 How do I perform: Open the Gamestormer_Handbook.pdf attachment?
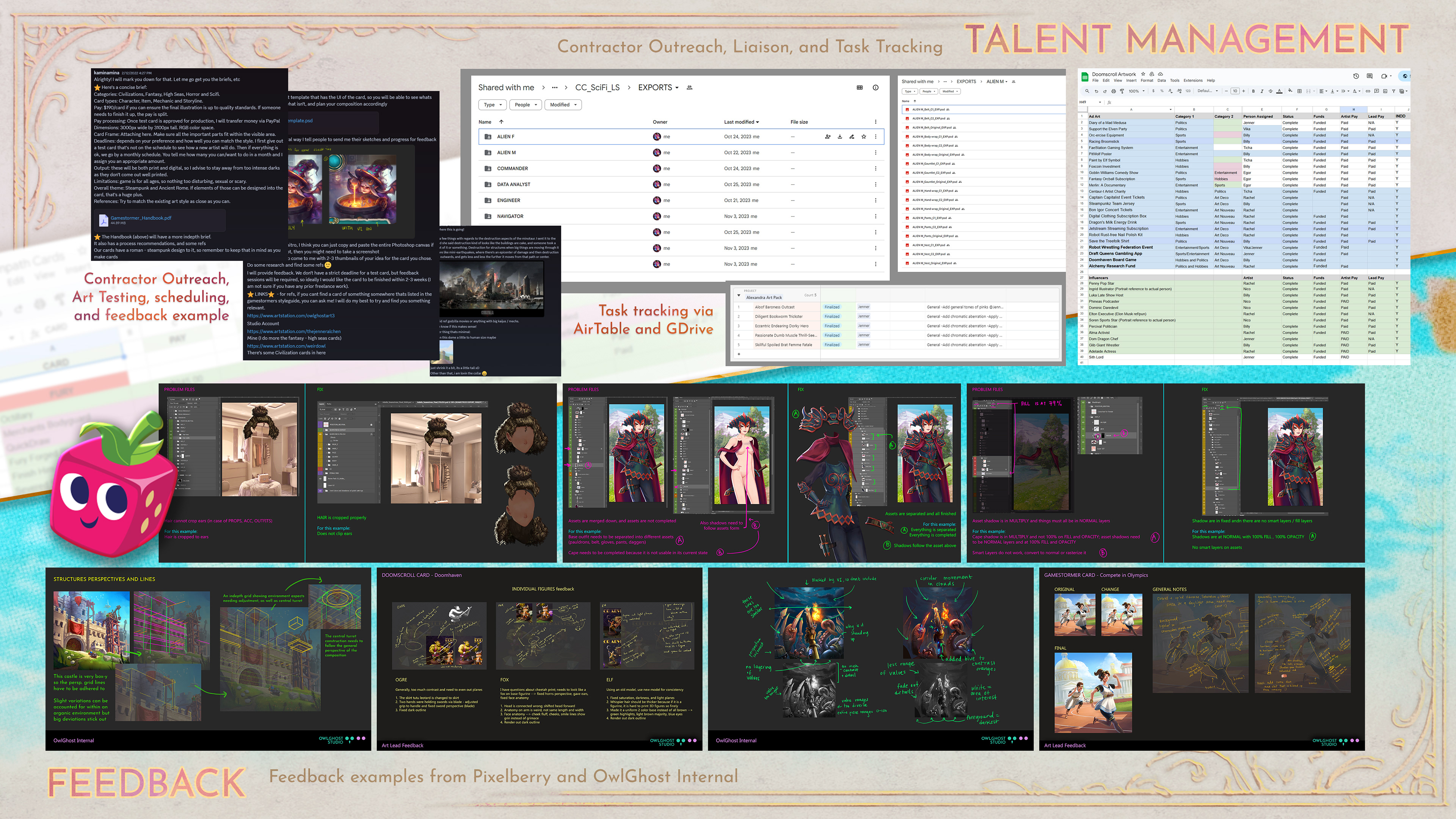141,218
